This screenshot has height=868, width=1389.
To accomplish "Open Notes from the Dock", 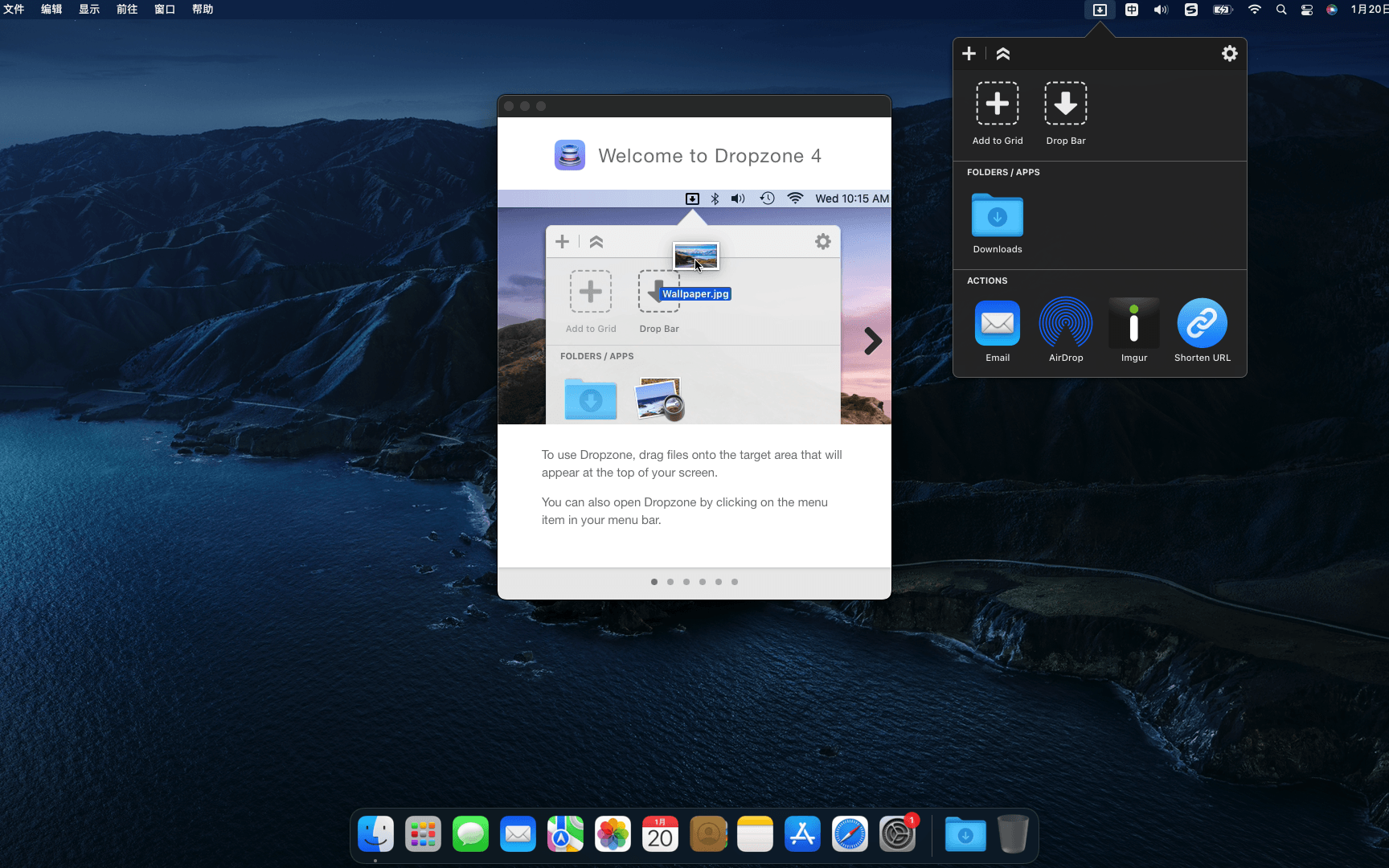I will pyautogui.click(x=755, y=834).
